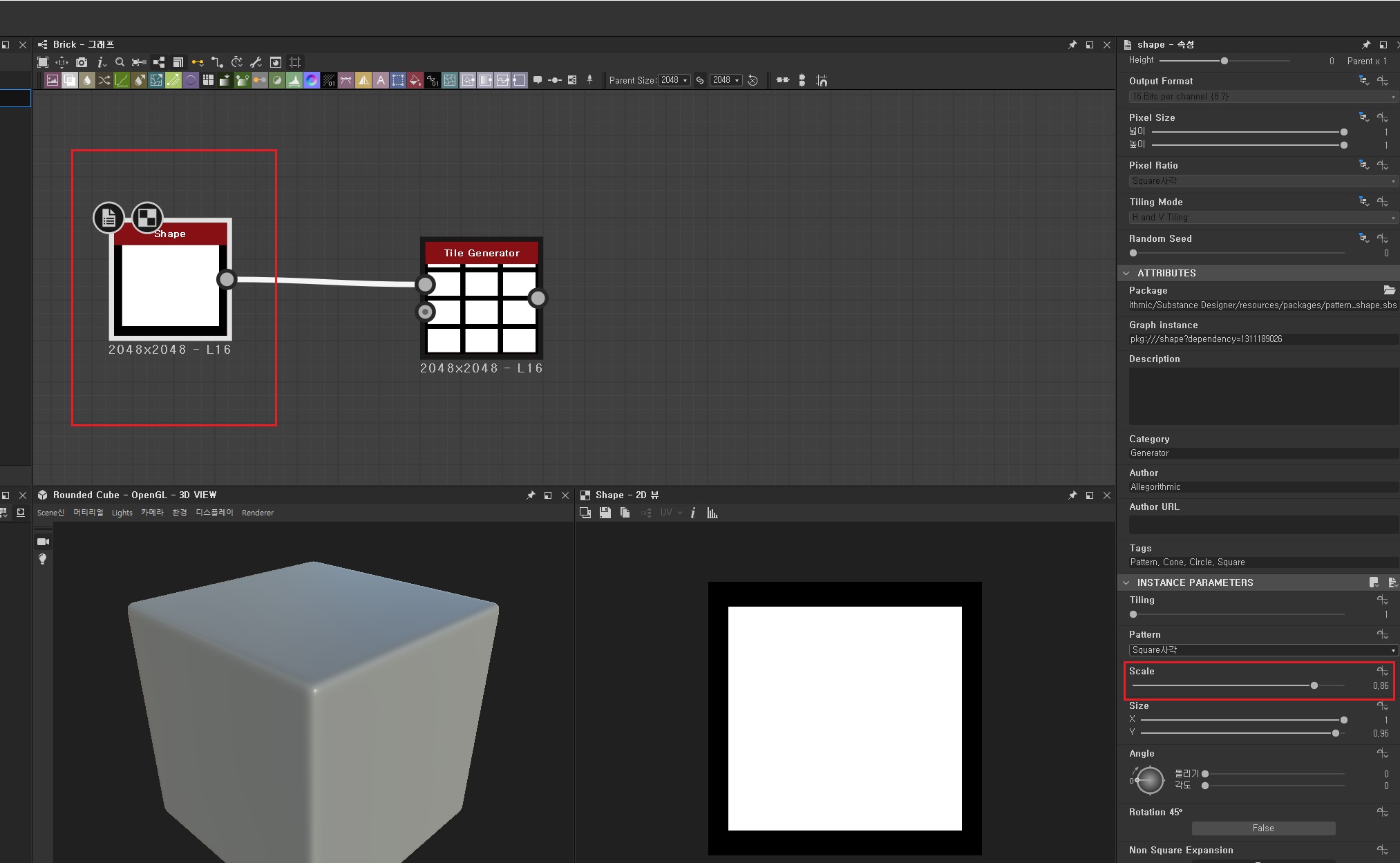Viewport: 1400px width, 863px height.
Task: Open the Parent Size width 2048 dropdown
Action: pos(674,80)
